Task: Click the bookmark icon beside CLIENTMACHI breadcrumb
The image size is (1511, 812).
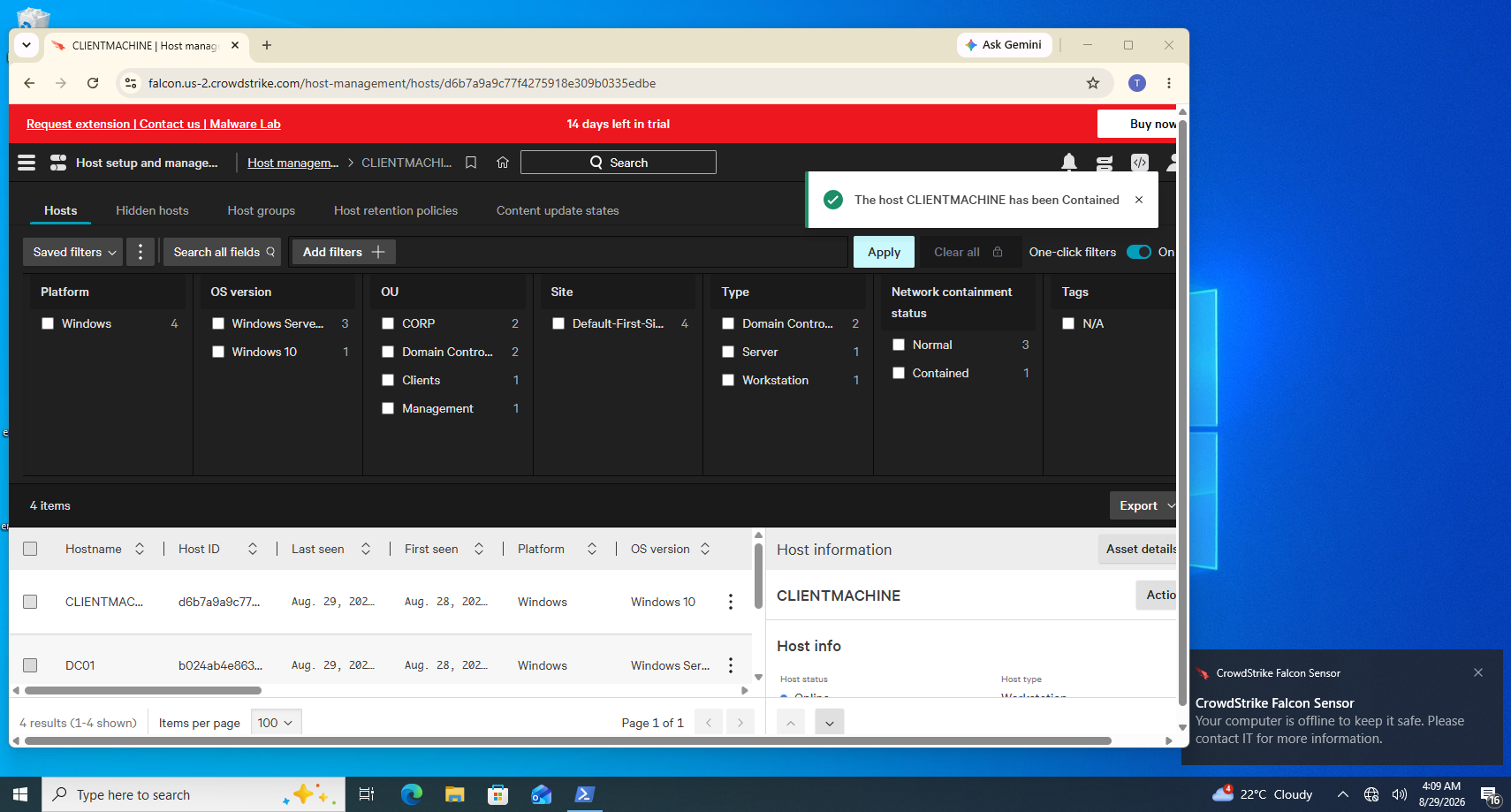Action: click(471, 163)
